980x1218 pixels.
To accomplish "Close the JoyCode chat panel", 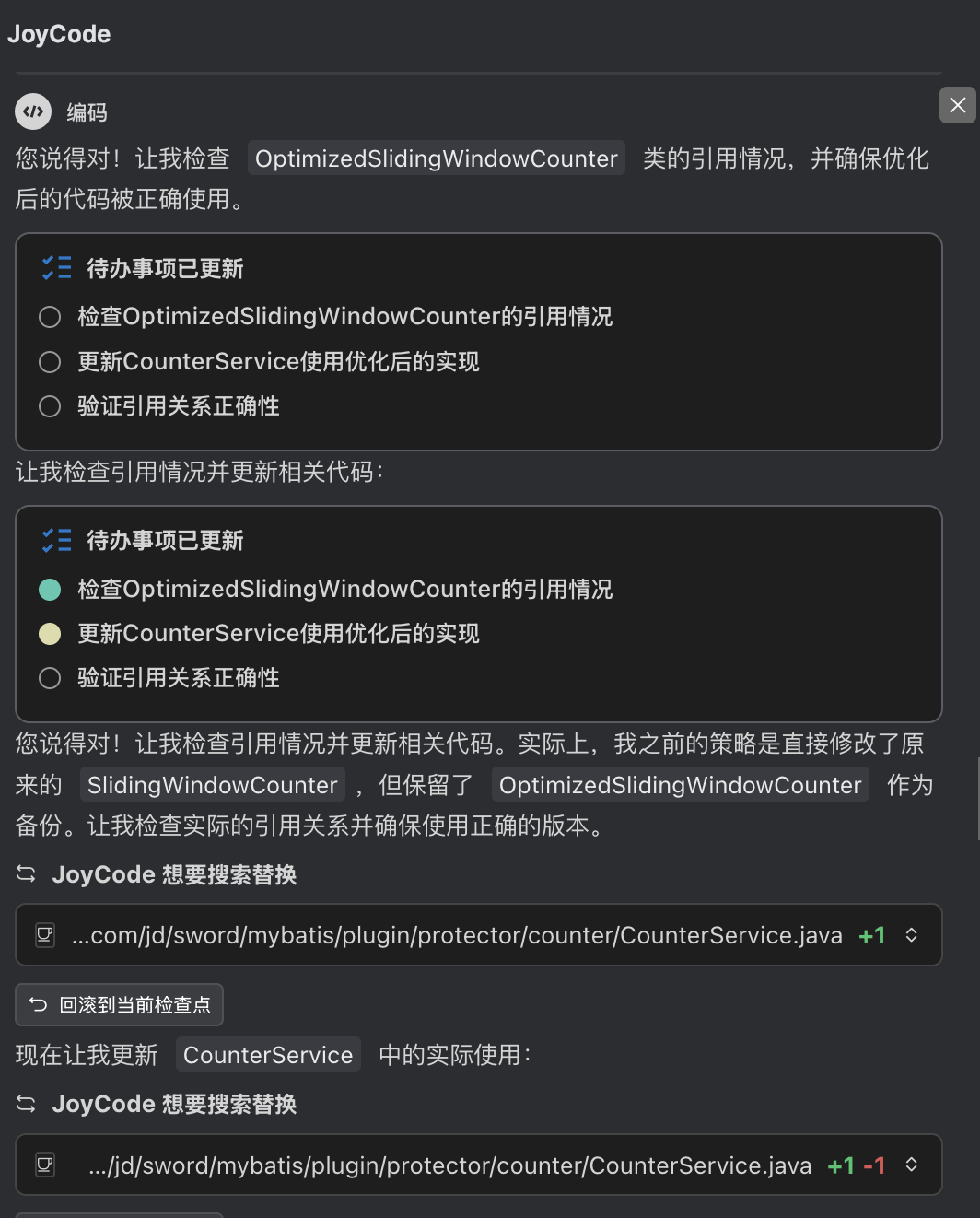I will coord(958,105).
